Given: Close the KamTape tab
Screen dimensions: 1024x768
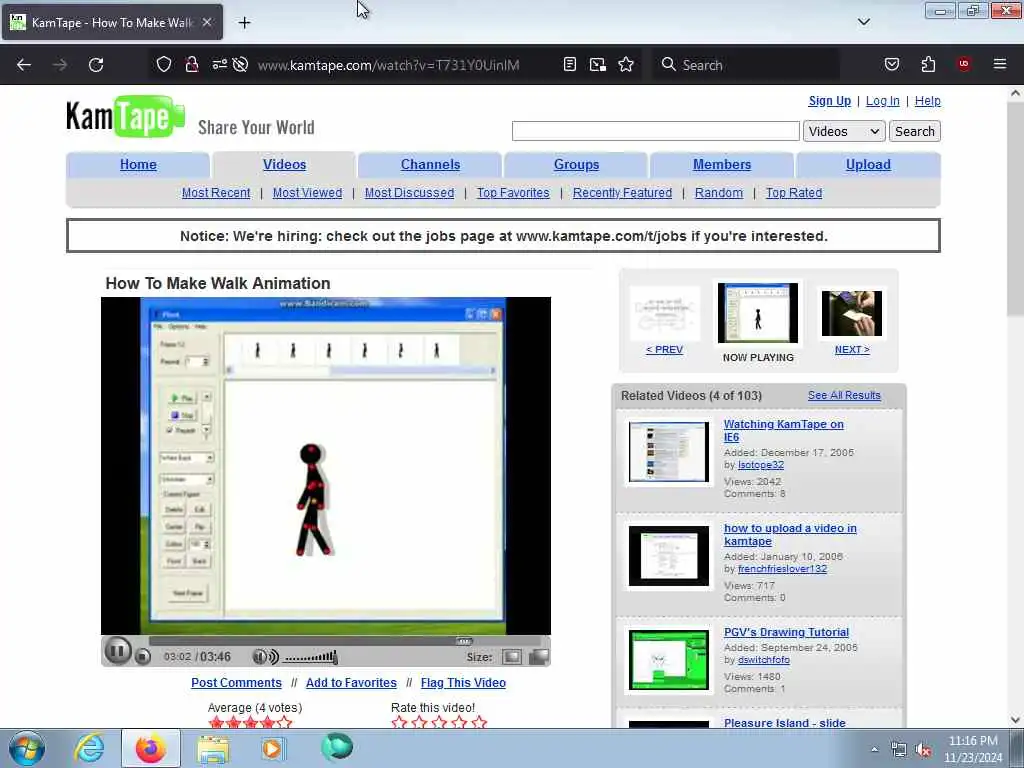Looking at the screenshot, I should pos(206,22).
